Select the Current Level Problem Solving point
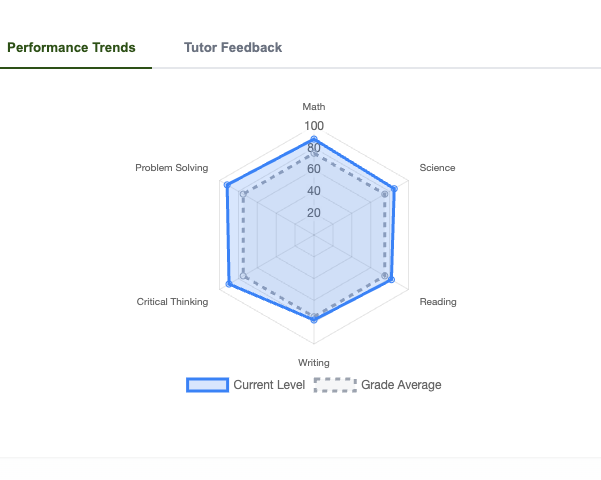601x480 pixels. click(227, 185)
